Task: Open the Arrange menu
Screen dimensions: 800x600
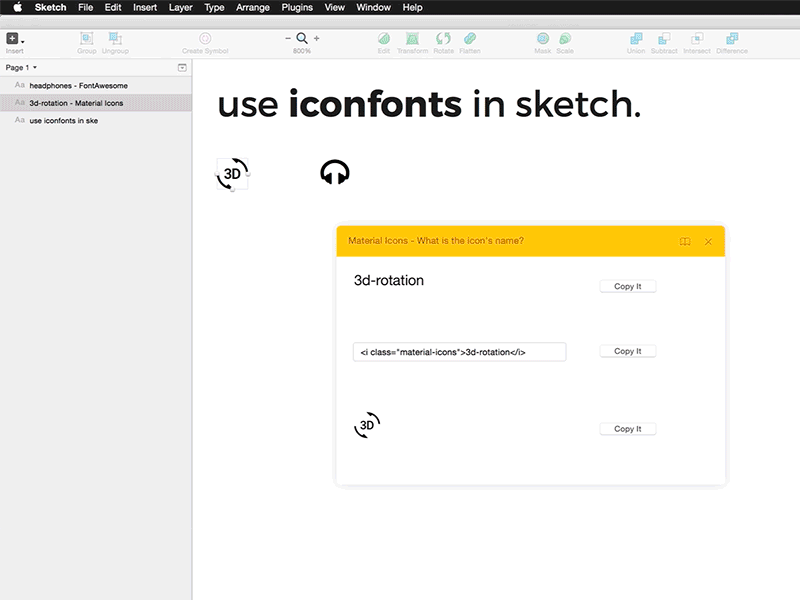Action: click(252, 7)
